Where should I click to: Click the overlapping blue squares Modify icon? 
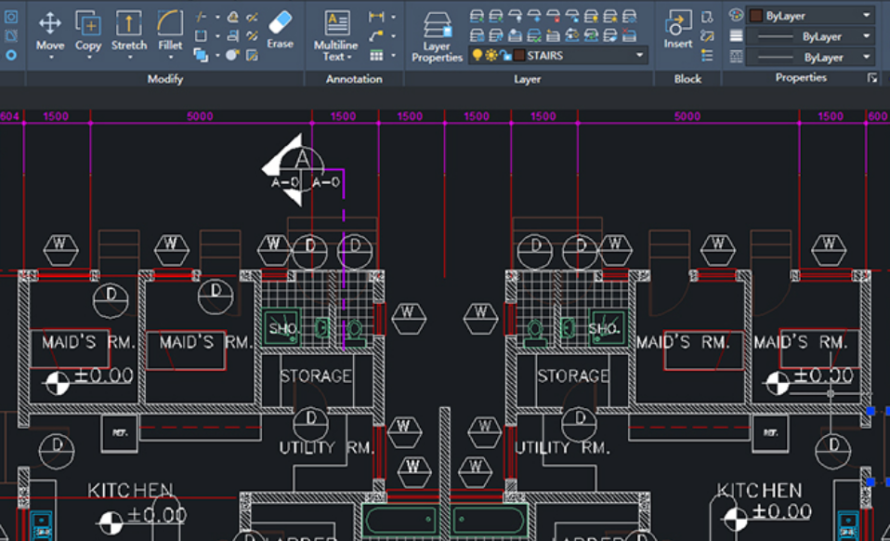pos(200,55)
